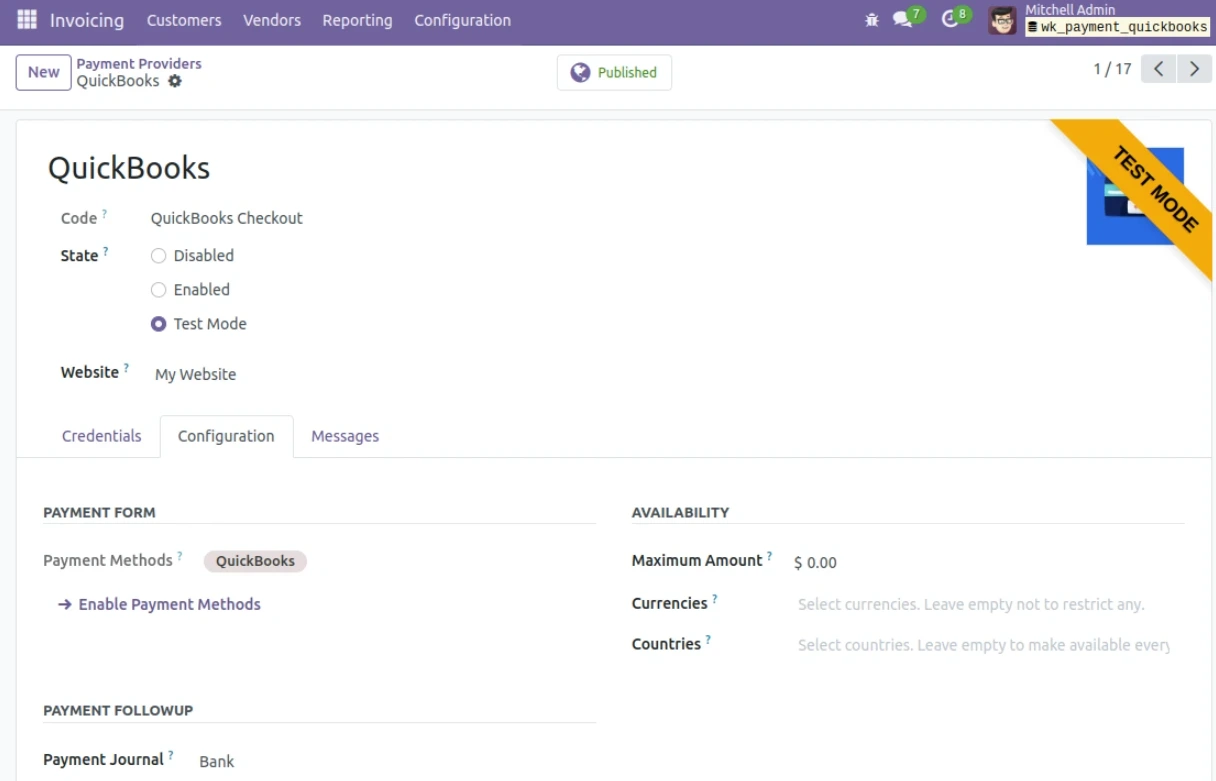Activate the debug bug icon
Image resolution: width=1216 pixels, height=781 pixels.
click(871, 19)
